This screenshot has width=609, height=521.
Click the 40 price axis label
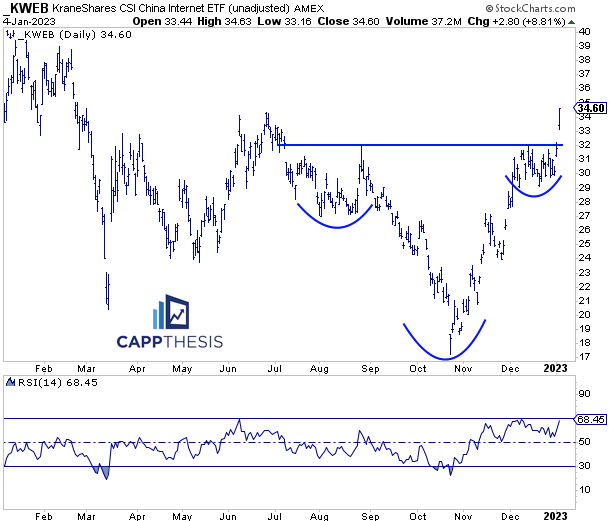click(584, 32)
